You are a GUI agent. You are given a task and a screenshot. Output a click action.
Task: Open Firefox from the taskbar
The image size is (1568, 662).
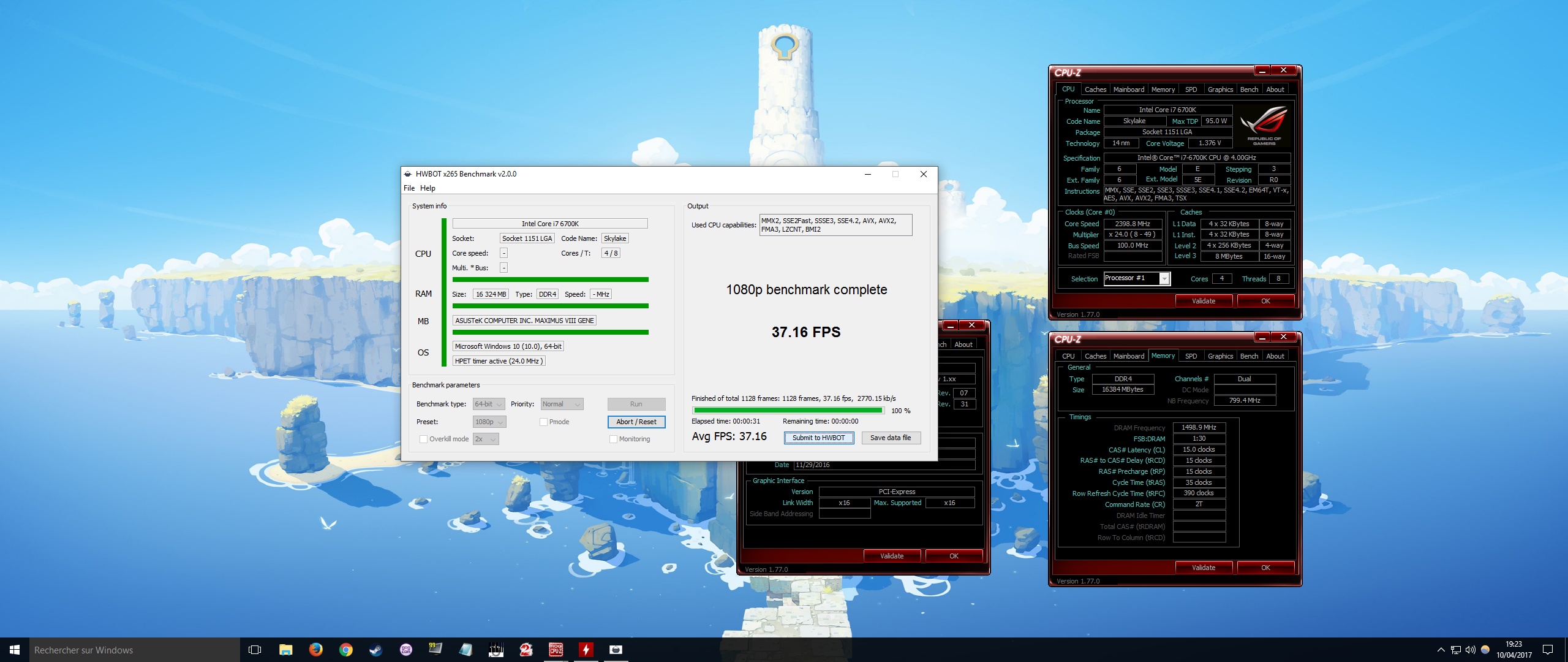(316, 650)
